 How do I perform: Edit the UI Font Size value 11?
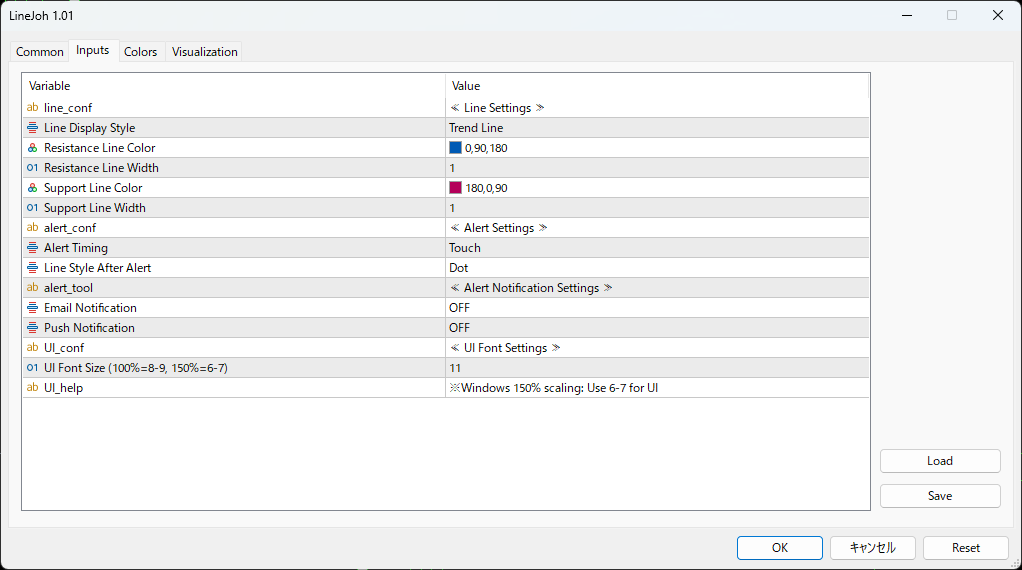tap(657, 367)
